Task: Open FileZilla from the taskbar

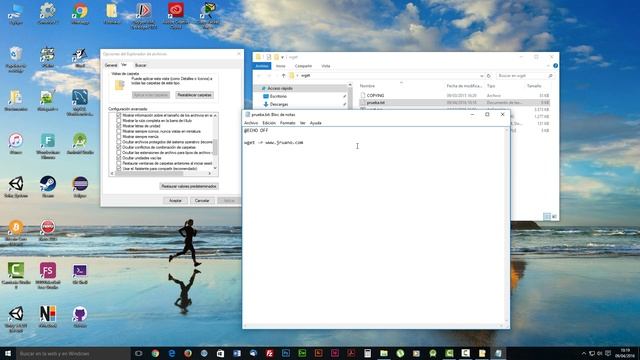Action: click(269, 353)
